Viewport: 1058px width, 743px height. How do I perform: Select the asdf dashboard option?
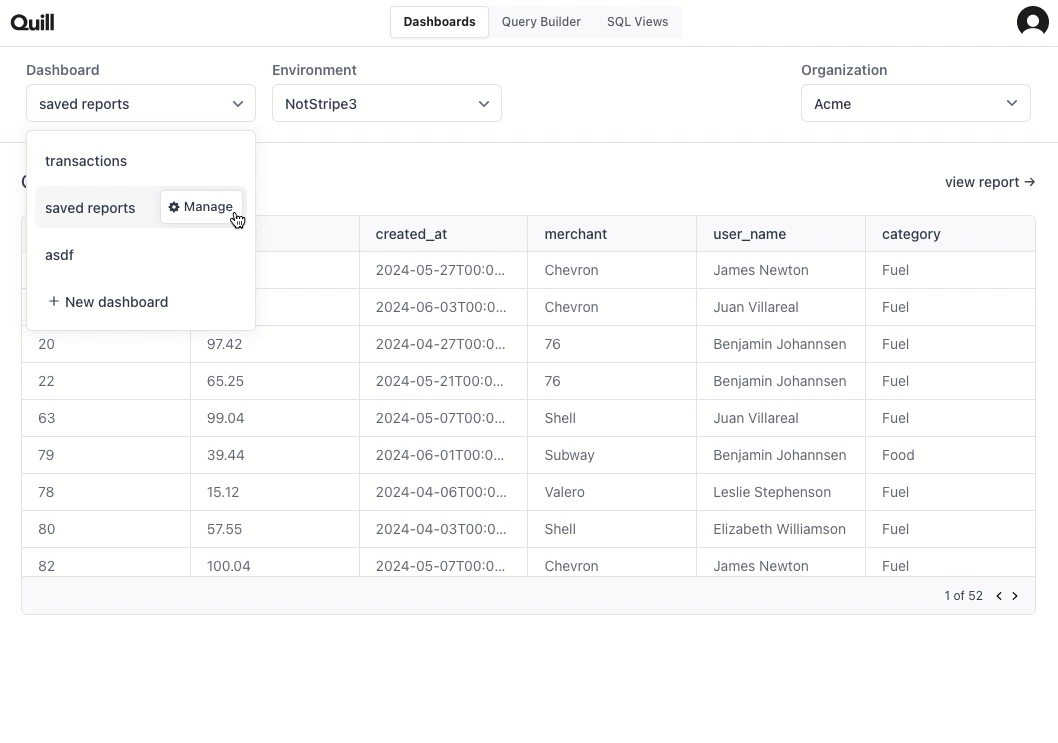click(141, 255)
